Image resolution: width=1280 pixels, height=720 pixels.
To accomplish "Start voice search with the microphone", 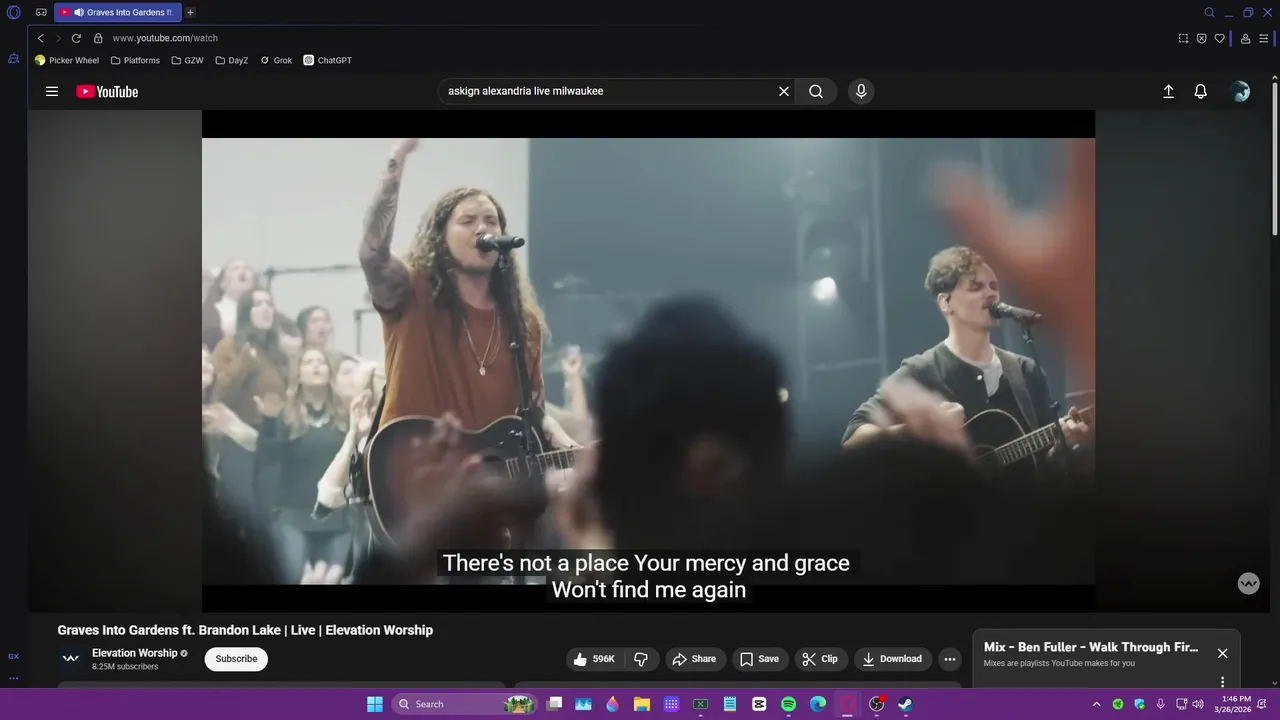I will (861, 91).
